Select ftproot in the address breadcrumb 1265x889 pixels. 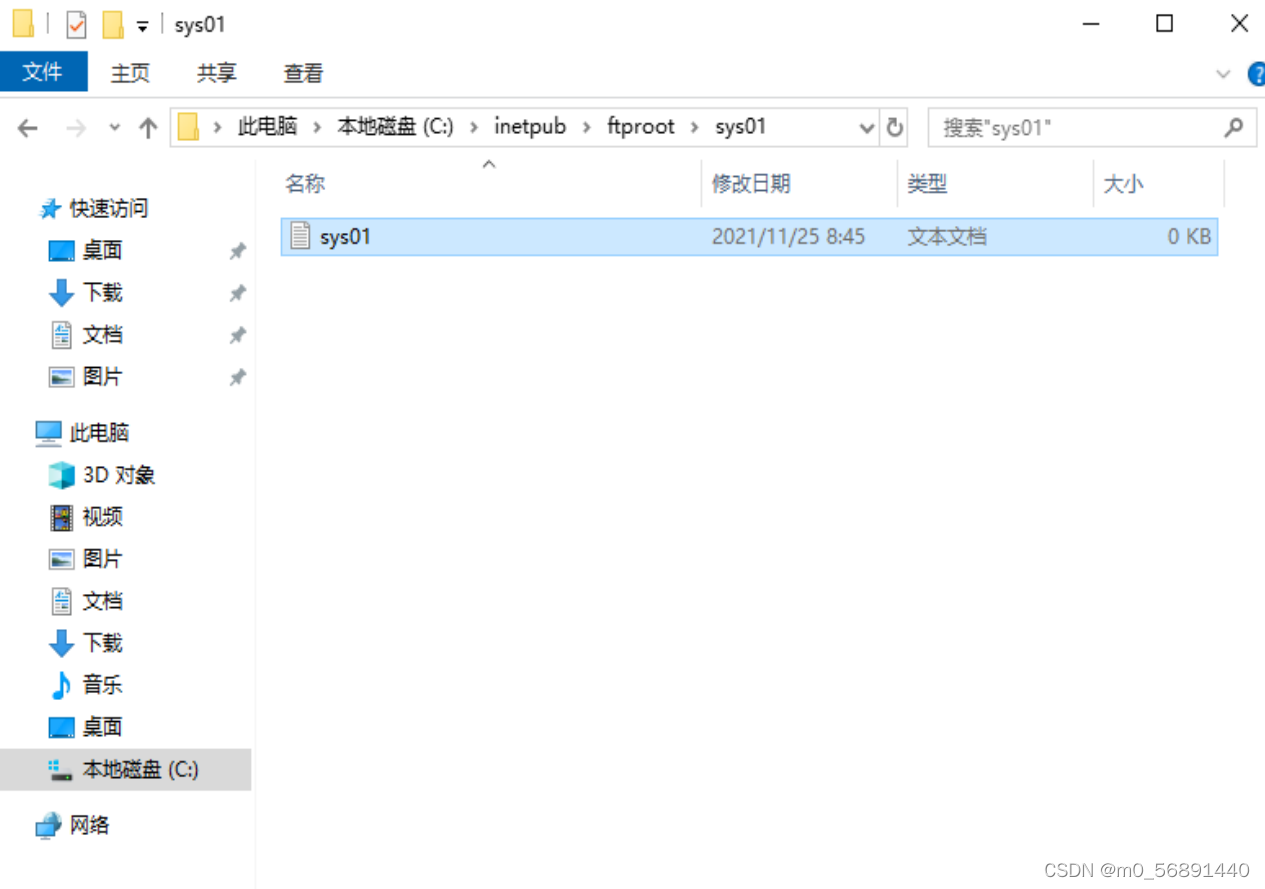[641, 127]
